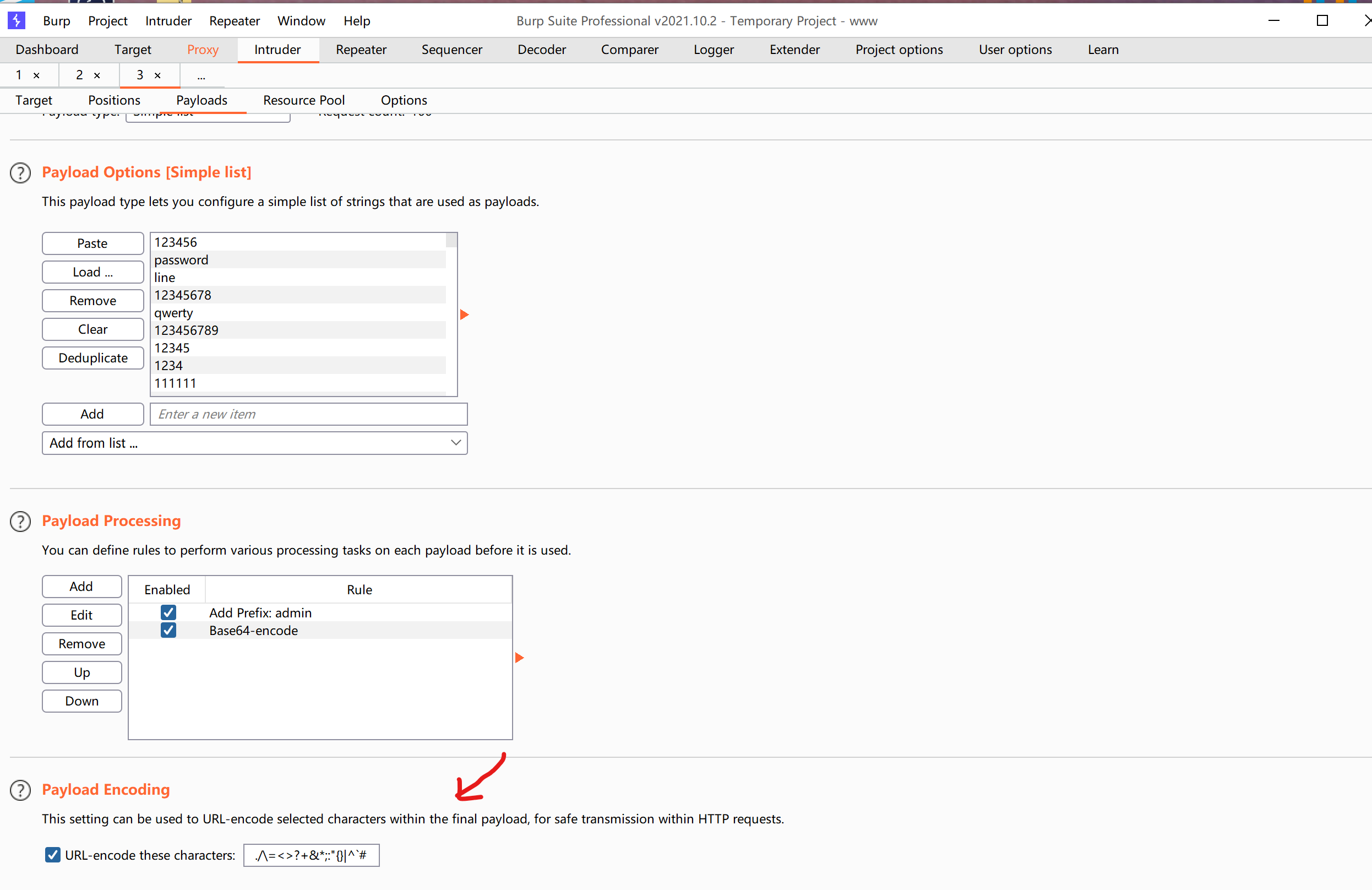The image size is (1372, 890).
Task: Close Intruder attack tab 1
Action: (x=36, y=75)
